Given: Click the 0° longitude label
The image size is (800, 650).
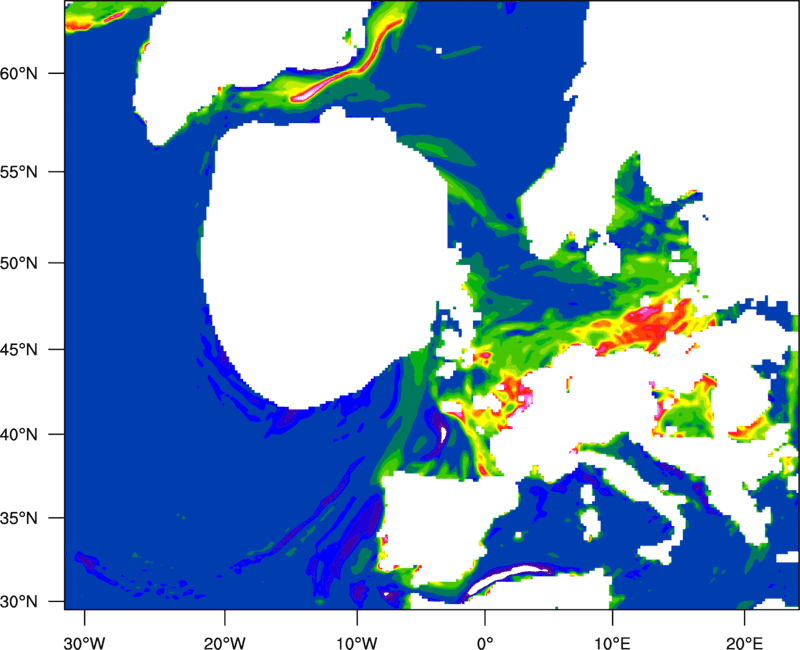Looking at the screenshot, I should click(485, 643).
